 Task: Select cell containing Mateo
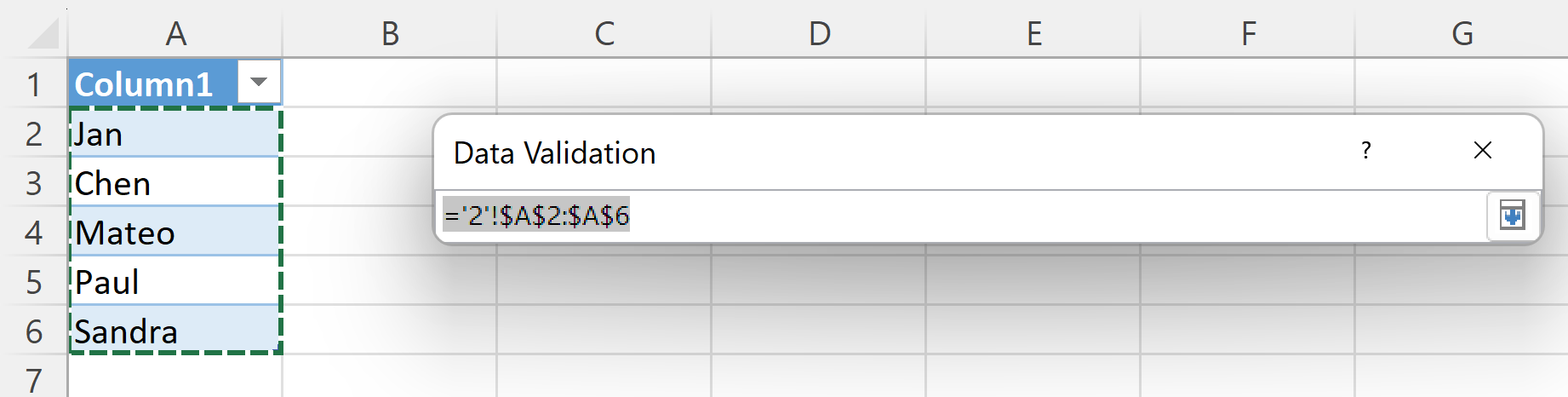coord(175,232)
